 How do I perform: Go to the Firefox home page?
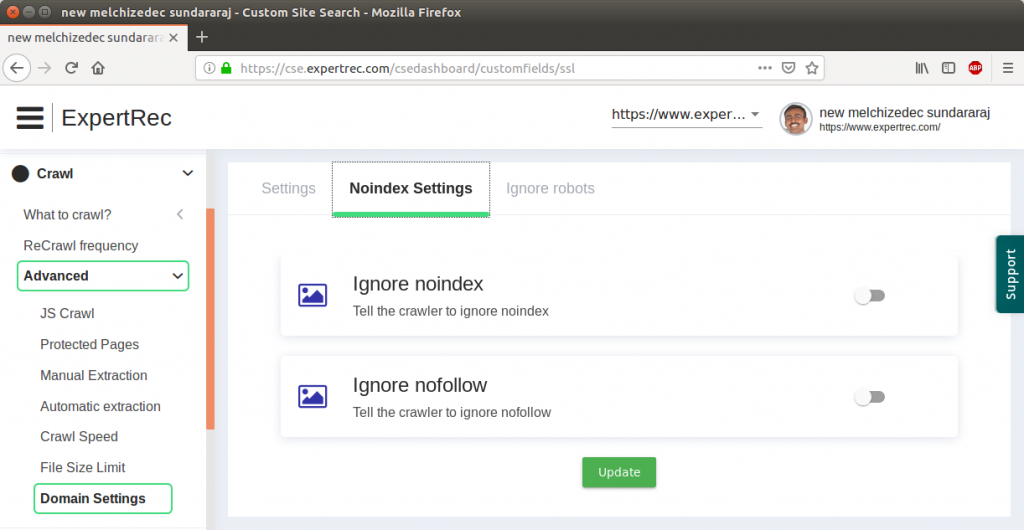click(x=98, y=68)
